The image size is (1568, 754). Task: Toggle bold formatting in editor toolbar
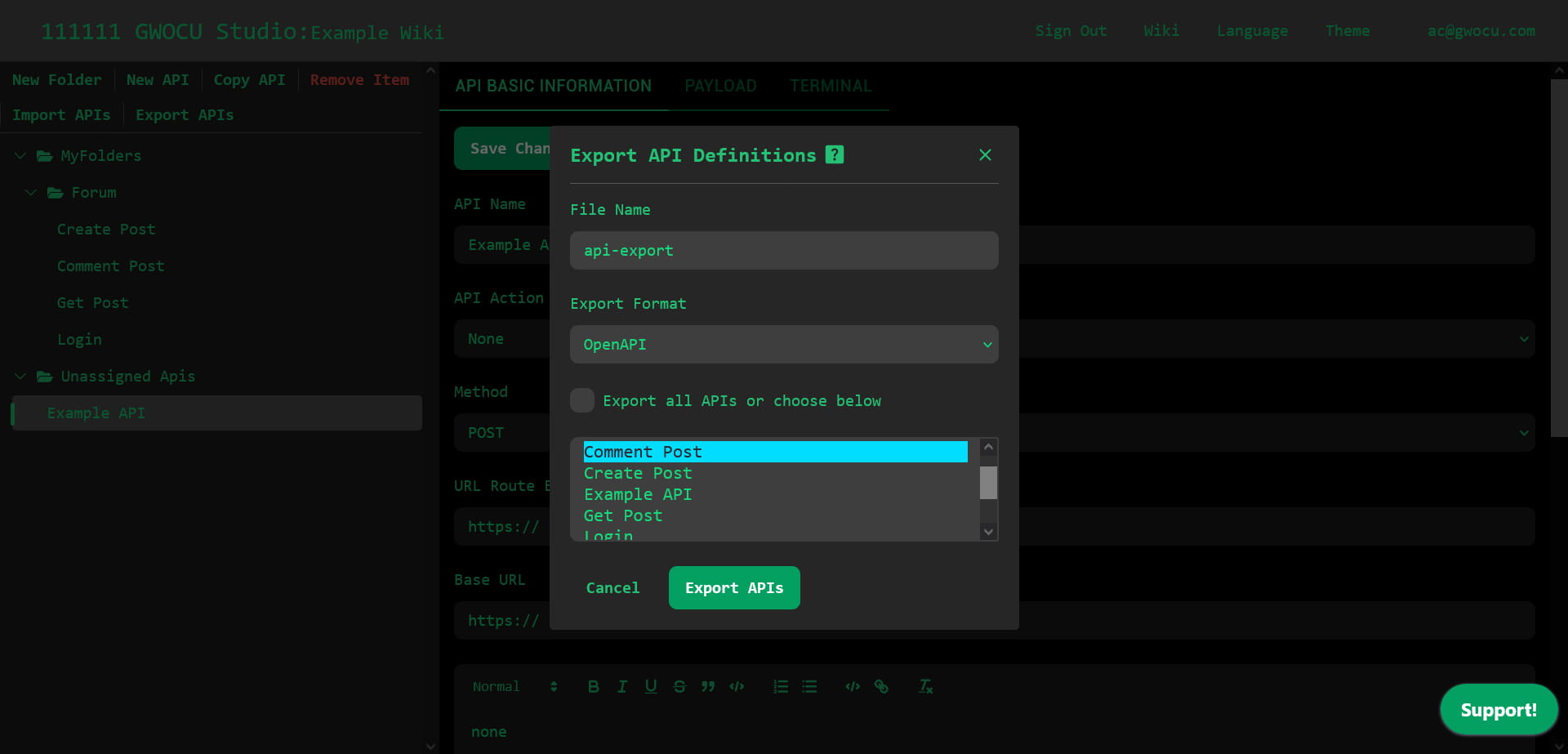(594, 686)
